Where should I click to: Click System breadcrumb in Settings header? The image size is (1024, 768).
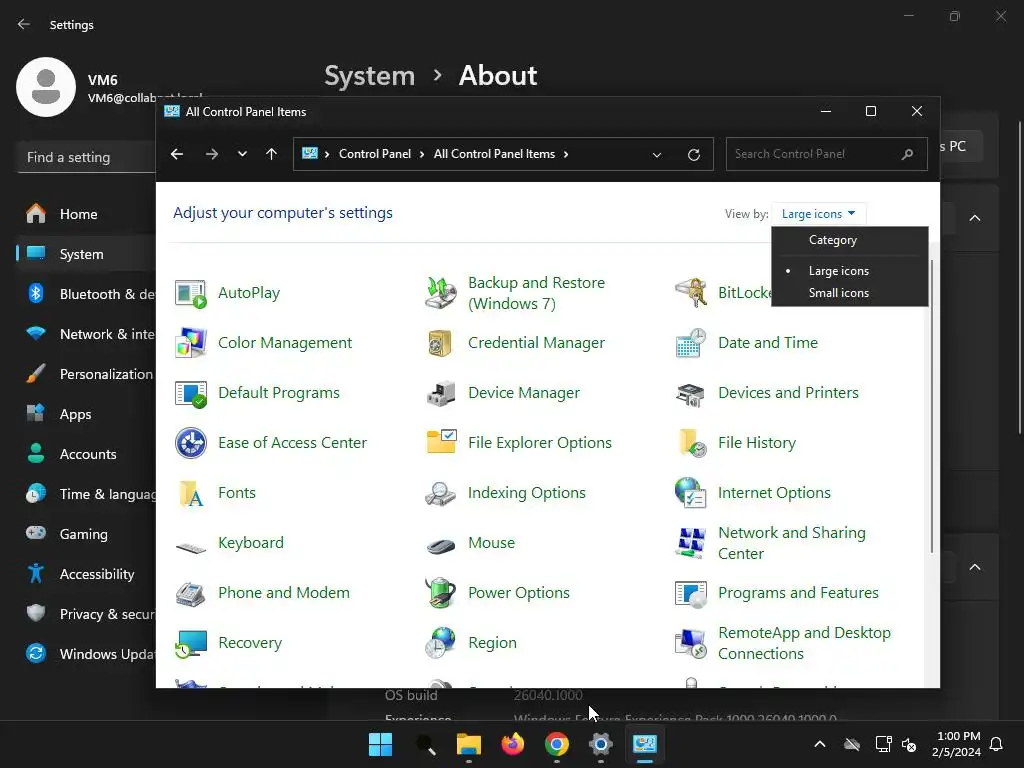(x=370, y=76)
